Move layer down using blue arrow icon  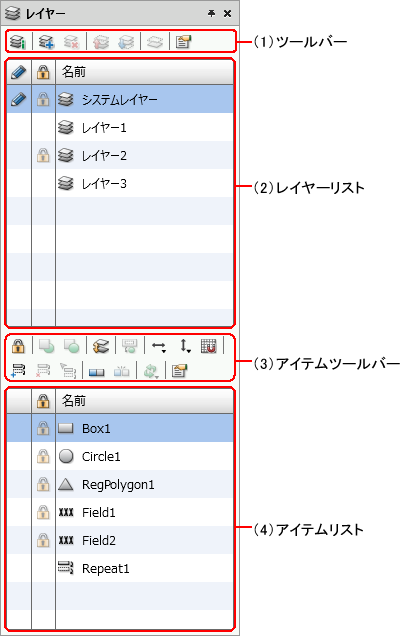click(x=126, y=42)
